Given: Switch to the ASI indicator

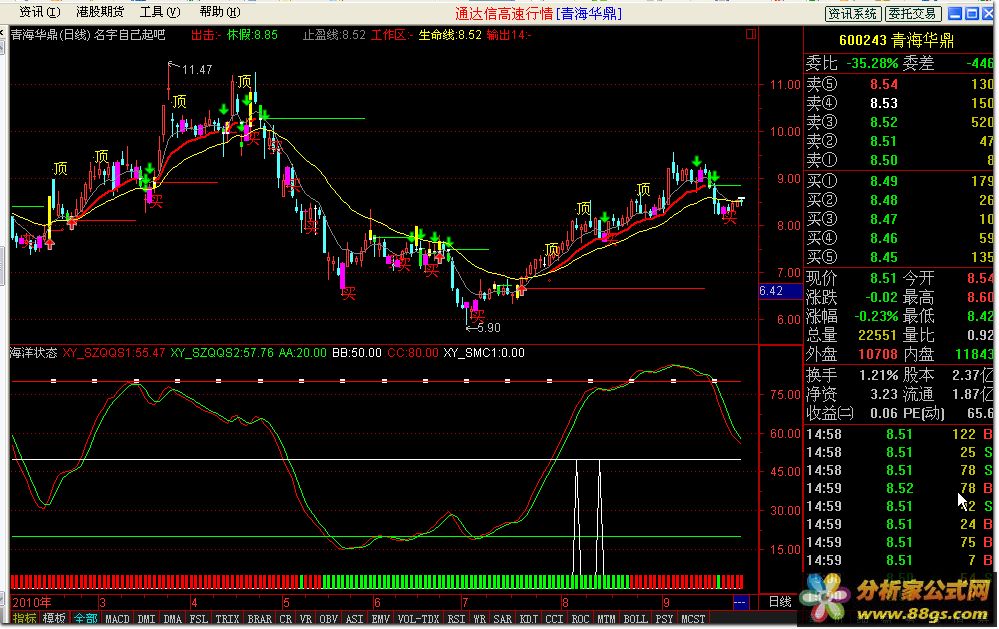Looking at the screenshot, I should click(x=354, y=619).
